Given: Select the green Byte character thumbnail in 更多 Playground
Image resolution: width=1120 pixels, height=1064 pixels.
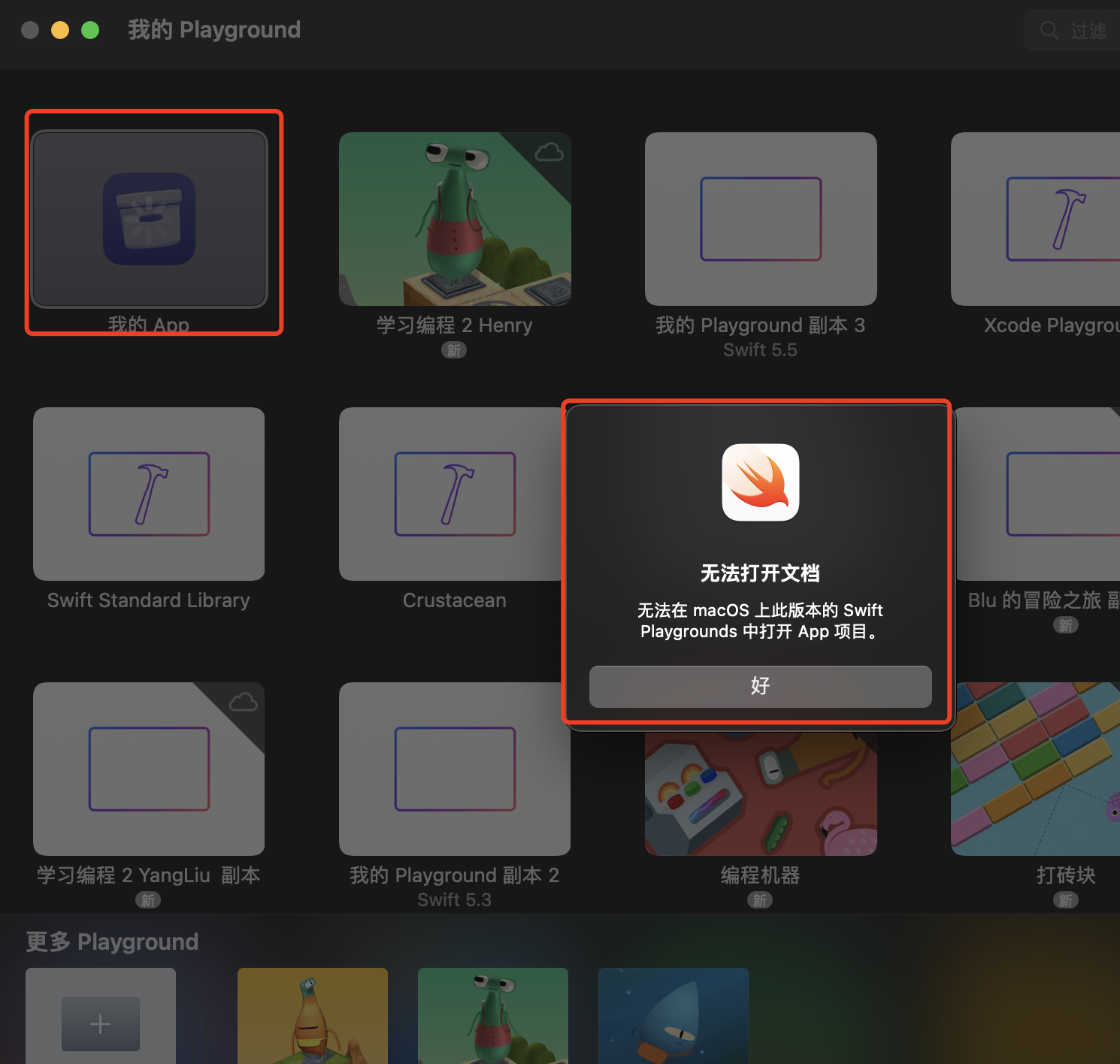Looking at the screenshot, I should coord(493,1016).
